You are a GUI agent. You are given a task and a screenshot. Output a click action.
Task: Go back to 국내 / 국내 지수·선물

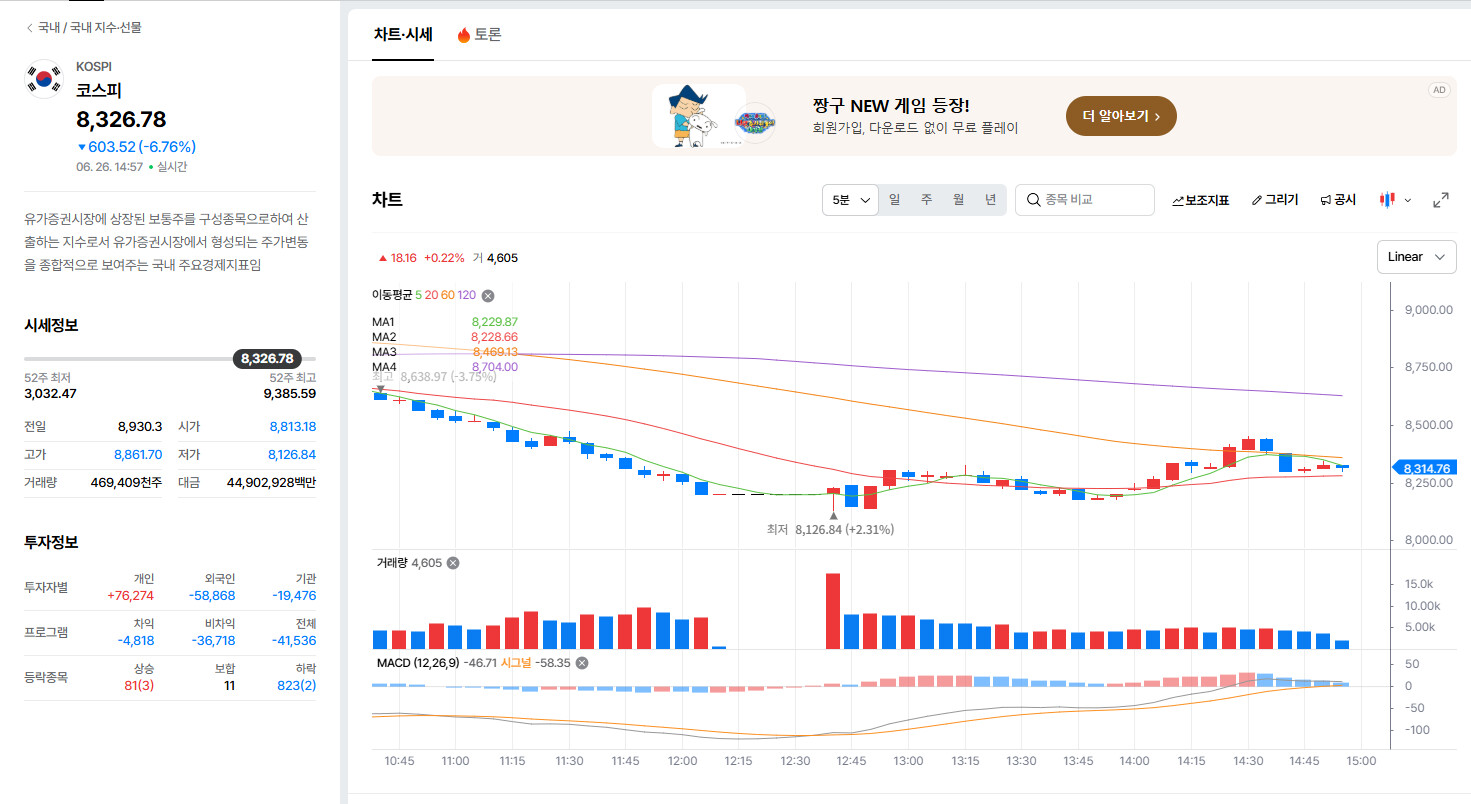[84, 27]
